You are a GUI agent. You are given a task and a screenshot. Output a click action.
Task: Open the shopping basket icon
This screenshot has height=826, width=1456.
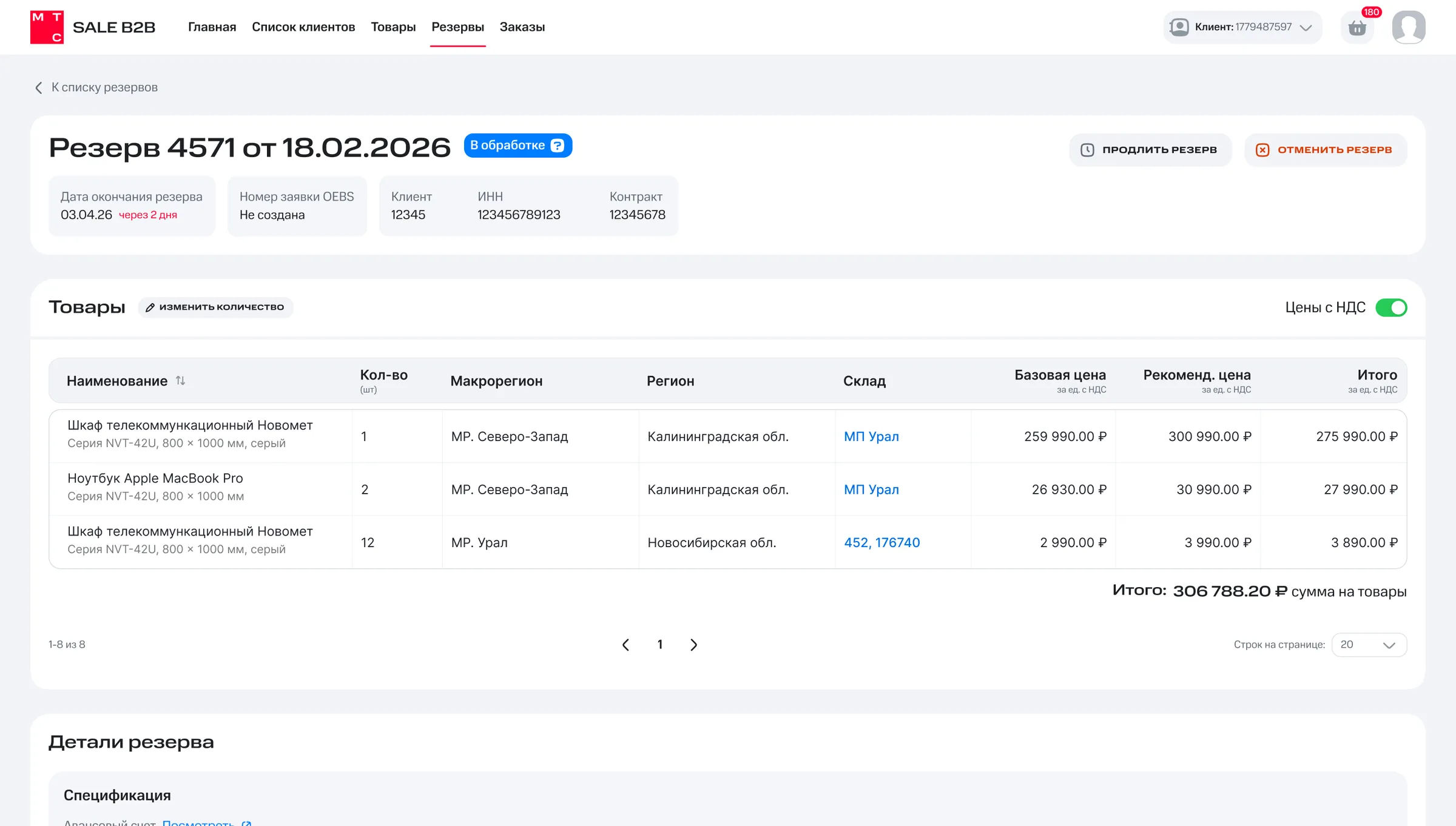point(1357,27)
